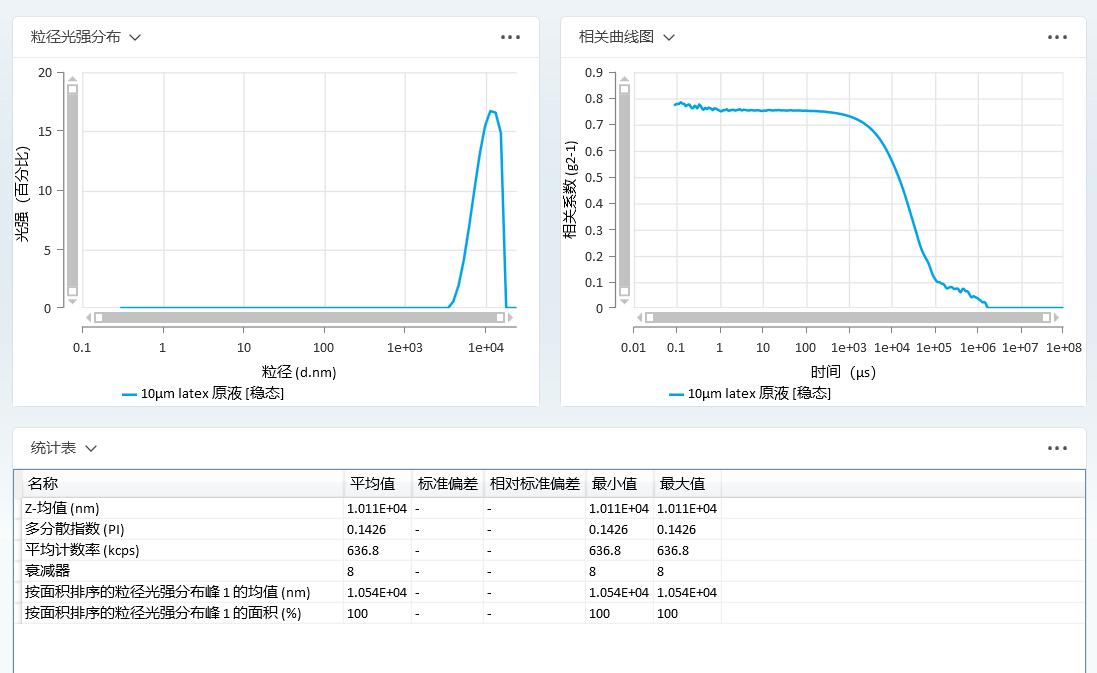The image size is (1097, 673).
Task: Click the horizontal scrollbar under the correlation chart
Action: click(x=850, y=318)
